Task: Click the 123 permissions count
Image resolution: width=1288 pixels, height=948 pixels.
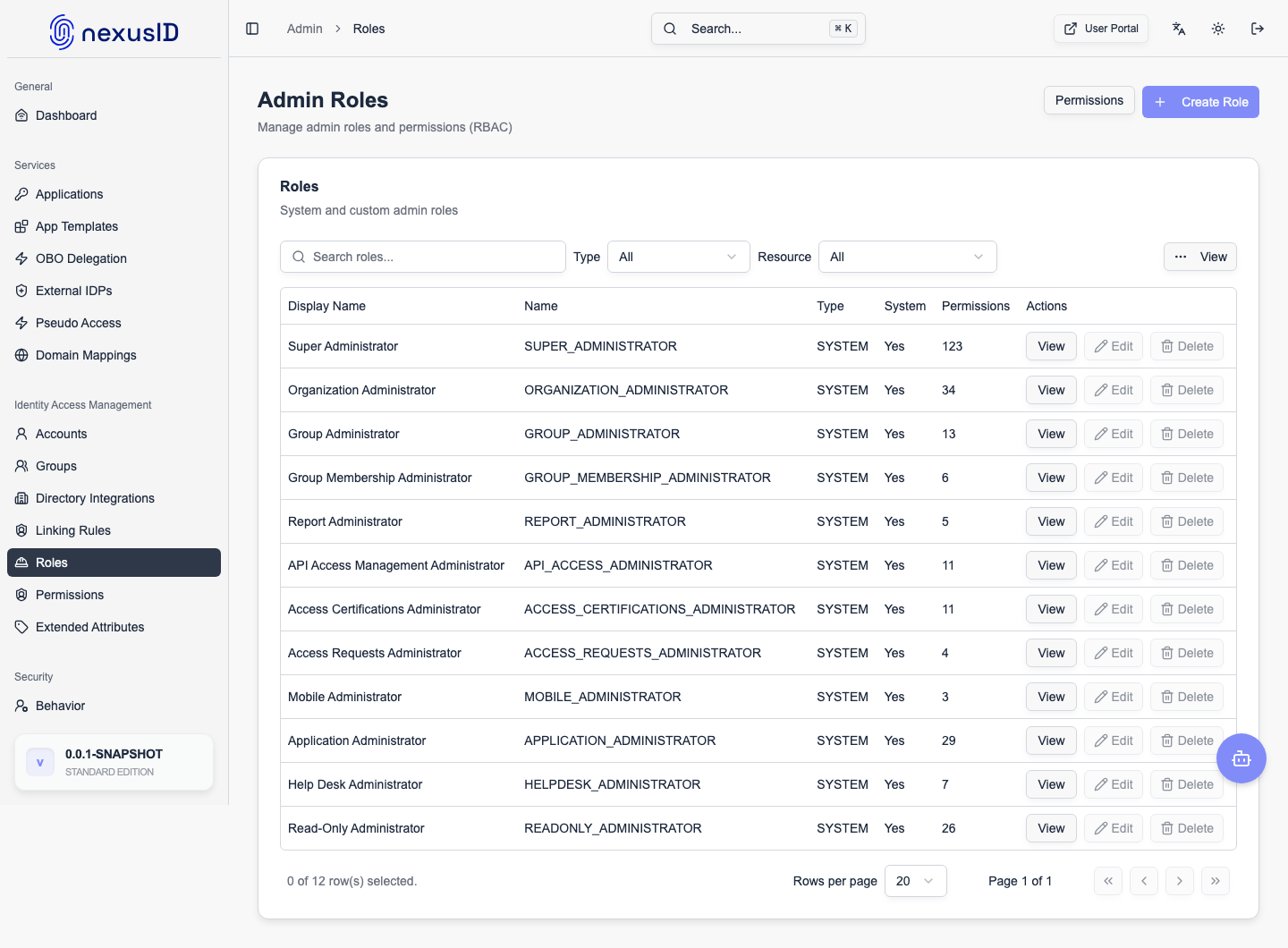Action: pyautogui.click(x=952, y=346)
